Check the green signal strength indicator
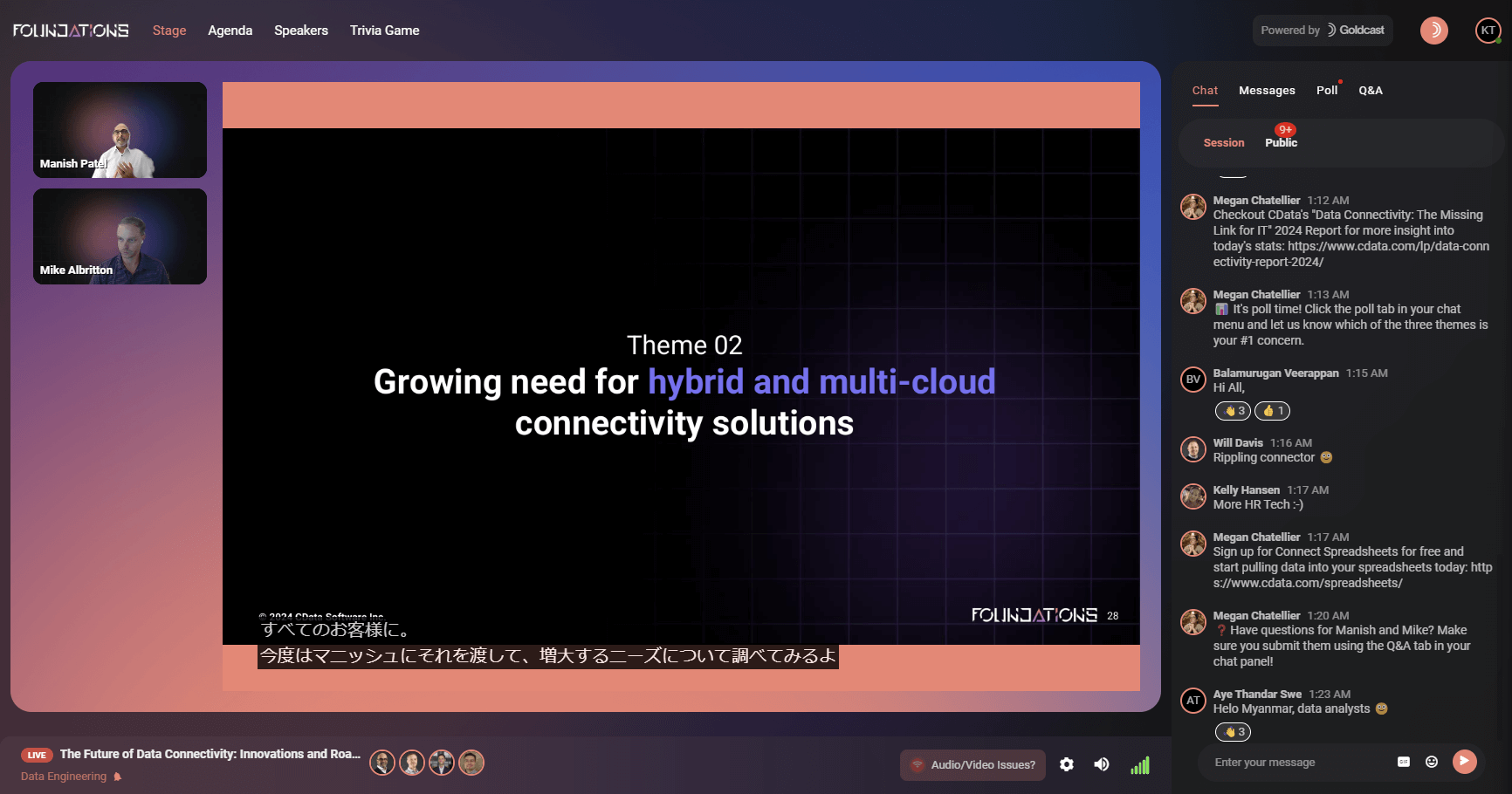The width and height of the screenshot is (1512, 794). pyautogui.click(x=1140, y=765)
